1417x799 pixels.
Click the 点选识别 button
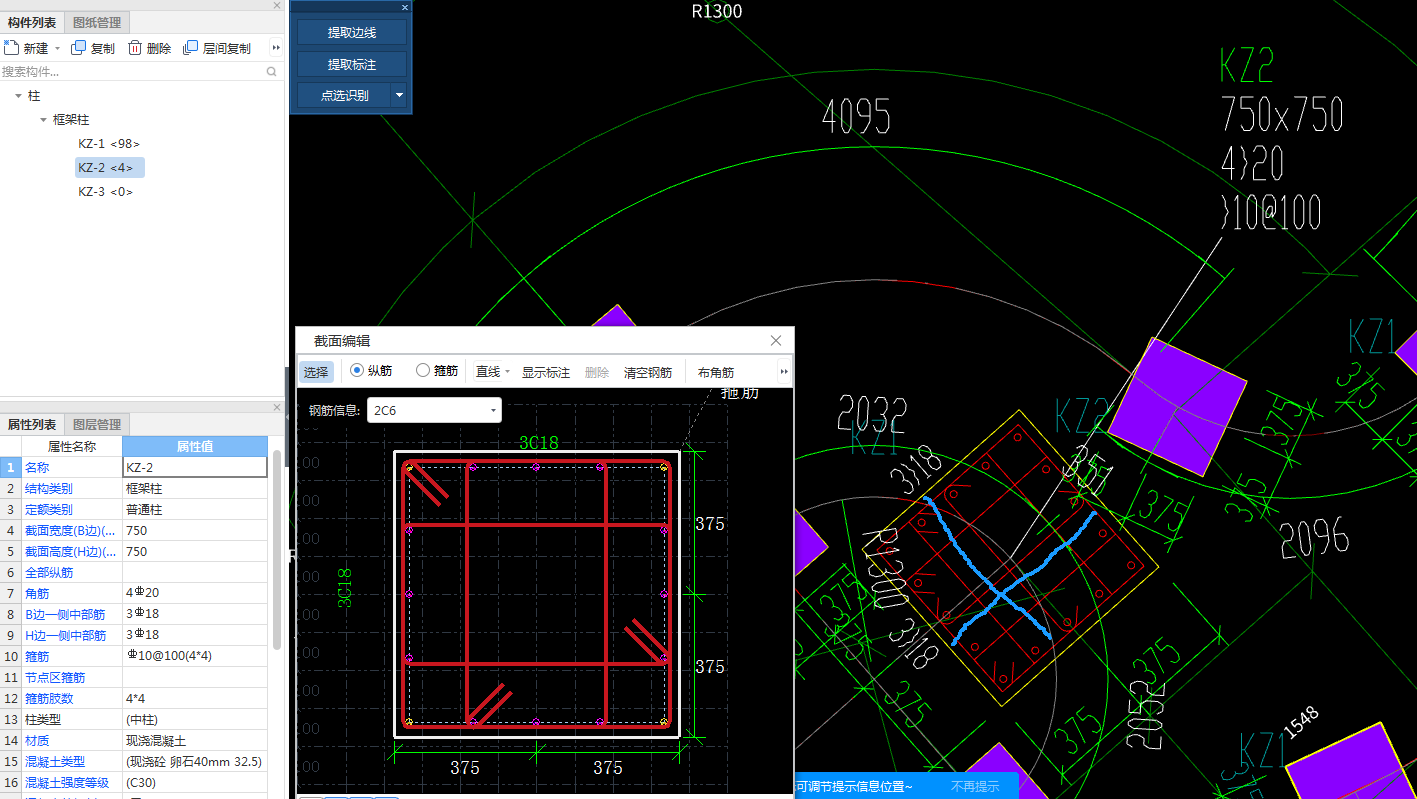344,96
